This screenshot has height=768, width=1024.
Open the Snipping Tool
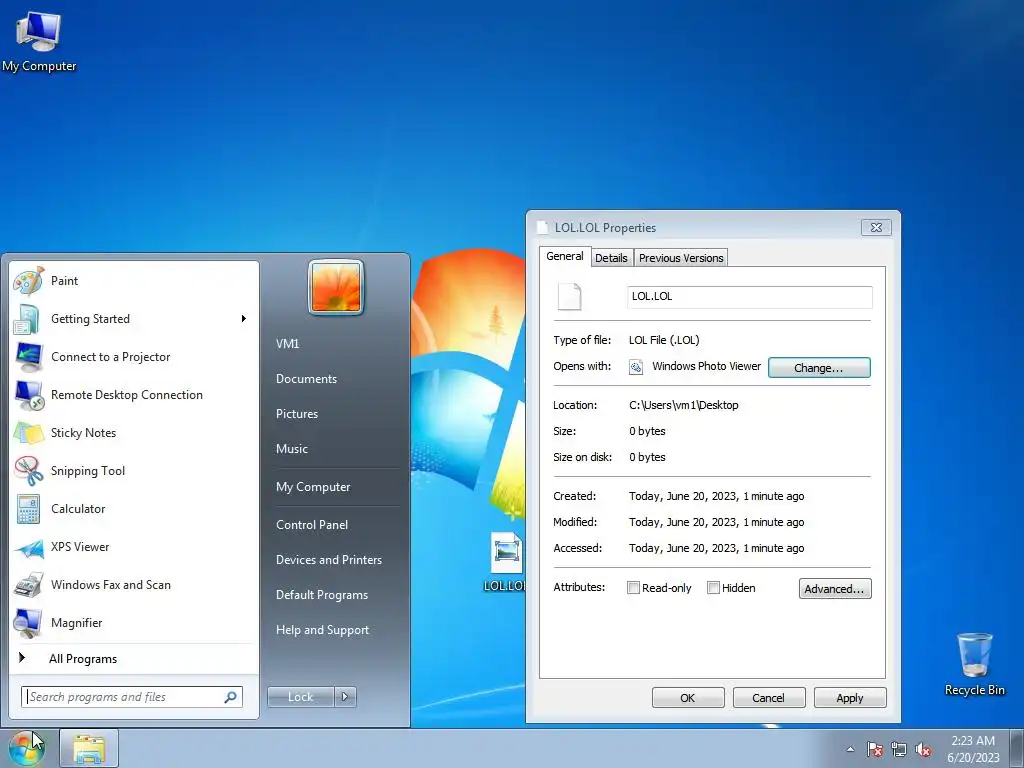click(134, 471)
